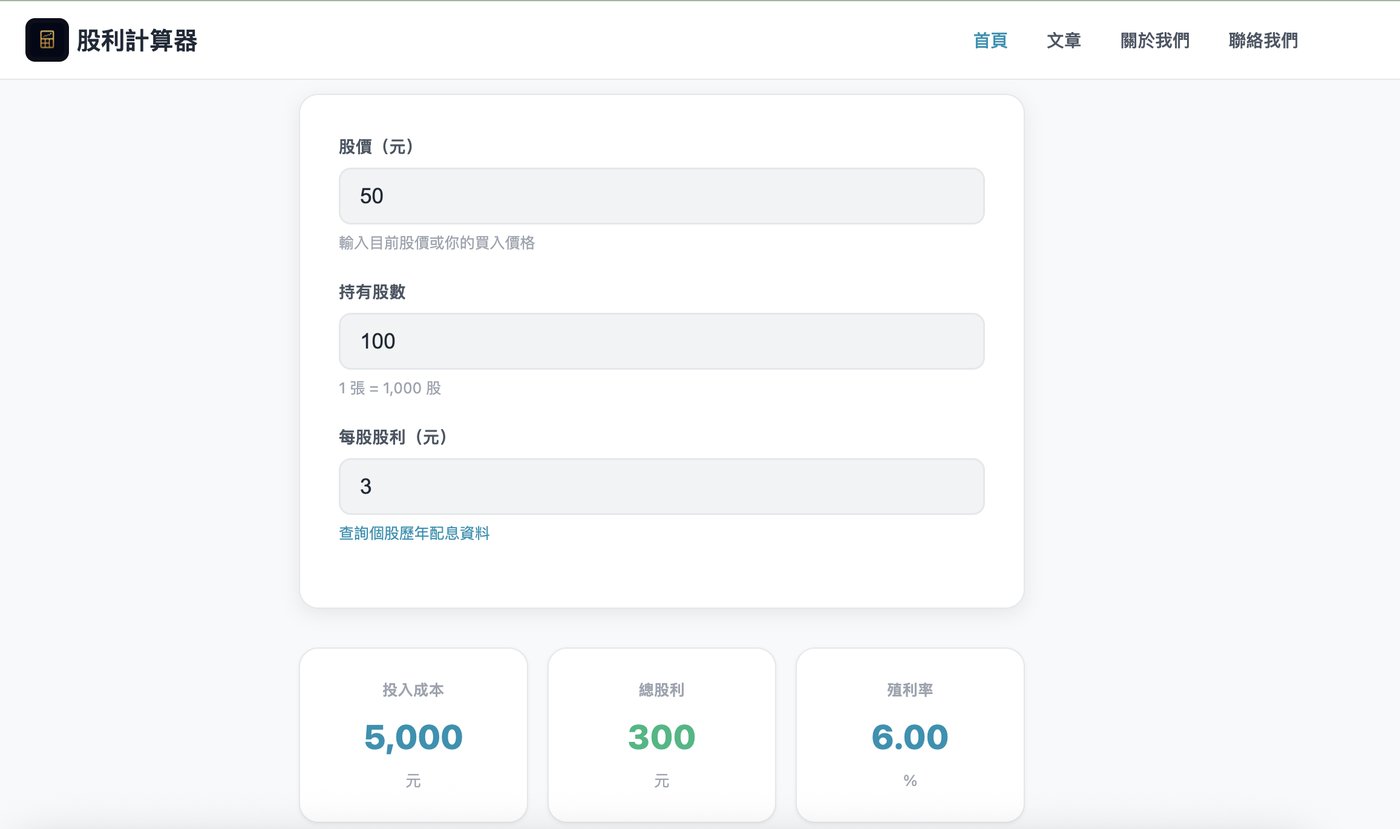Image resolution: width=1400 pixels, height=829 pixels.
Task: Click the 股利計算器 site title
Action: point(137,40)
